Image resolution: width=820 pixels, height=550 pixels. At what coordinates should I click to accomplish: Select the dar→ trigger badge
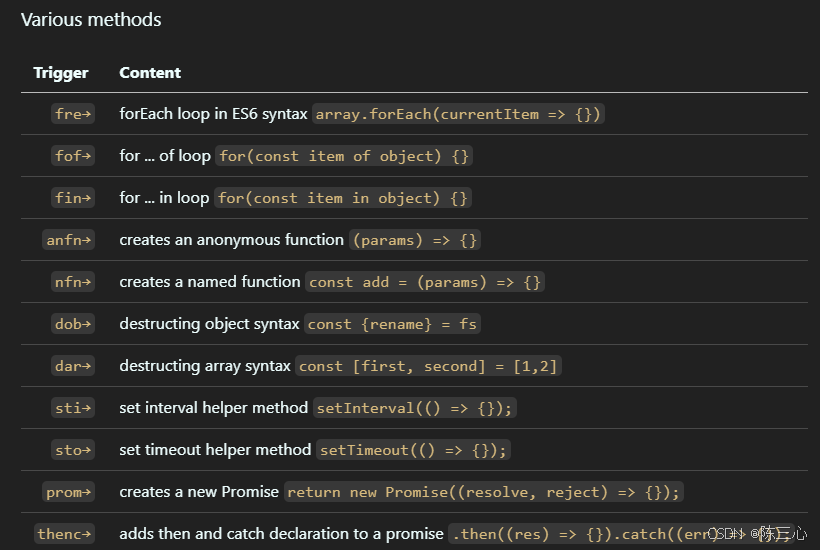(x=73, y=366)
